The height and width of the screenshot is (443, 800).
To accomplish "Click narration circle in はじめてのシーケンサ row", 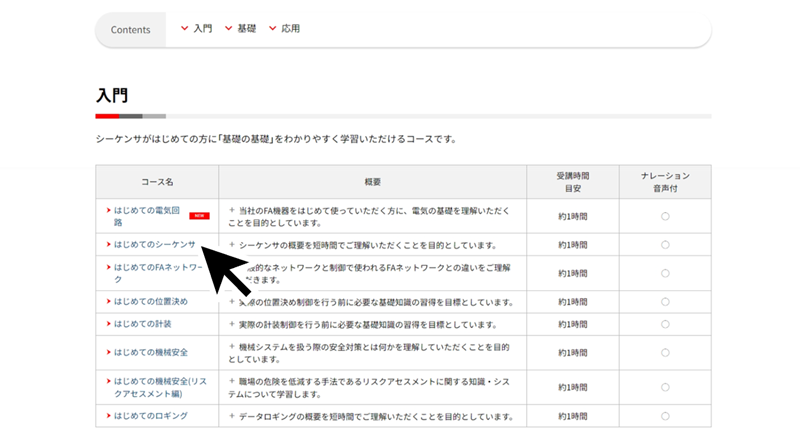I will pos(665,245).
